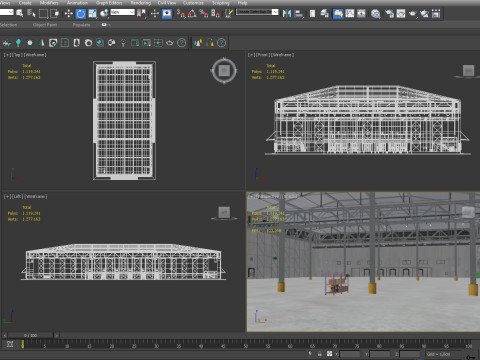
Task: Open the Animation menu
Action: pos(77,3)
